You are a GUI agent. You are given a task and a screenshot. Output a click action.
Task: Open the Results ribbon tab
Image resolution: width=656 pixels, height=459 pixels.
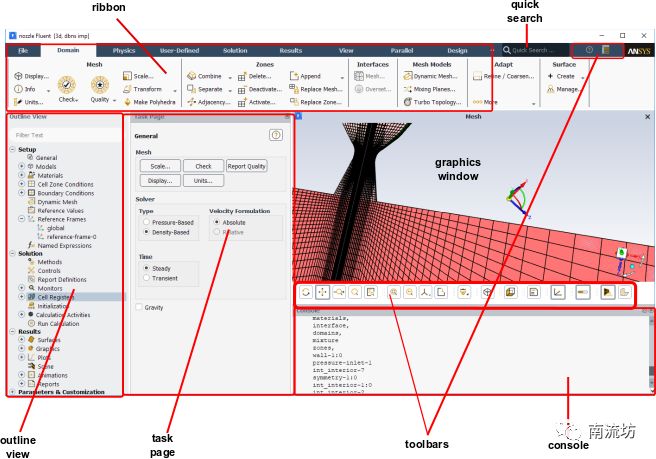point(290,50)
